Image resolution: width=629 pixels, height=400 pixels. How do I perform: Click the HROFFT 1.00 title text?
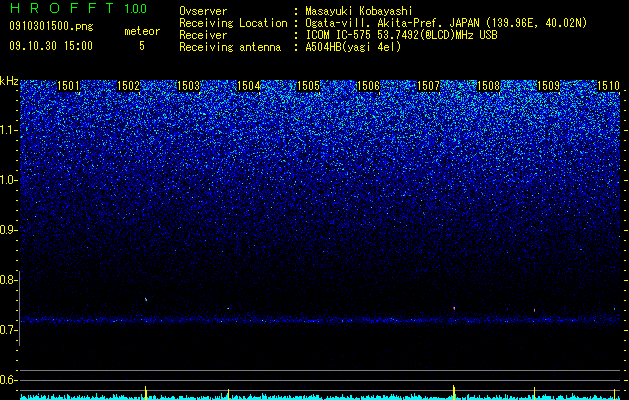79,8
